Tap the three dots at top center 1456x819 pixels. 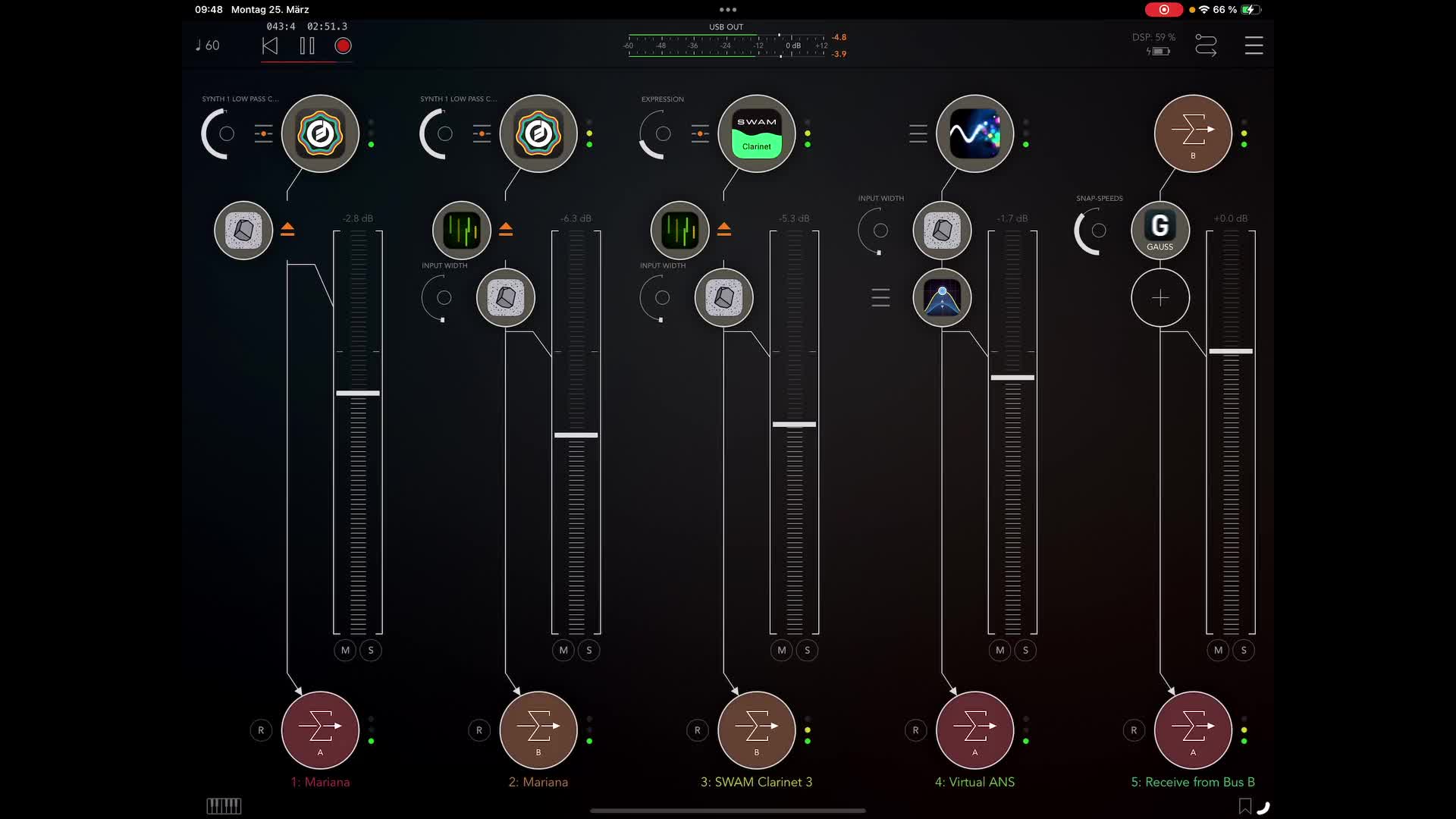[x=728, y=10]
